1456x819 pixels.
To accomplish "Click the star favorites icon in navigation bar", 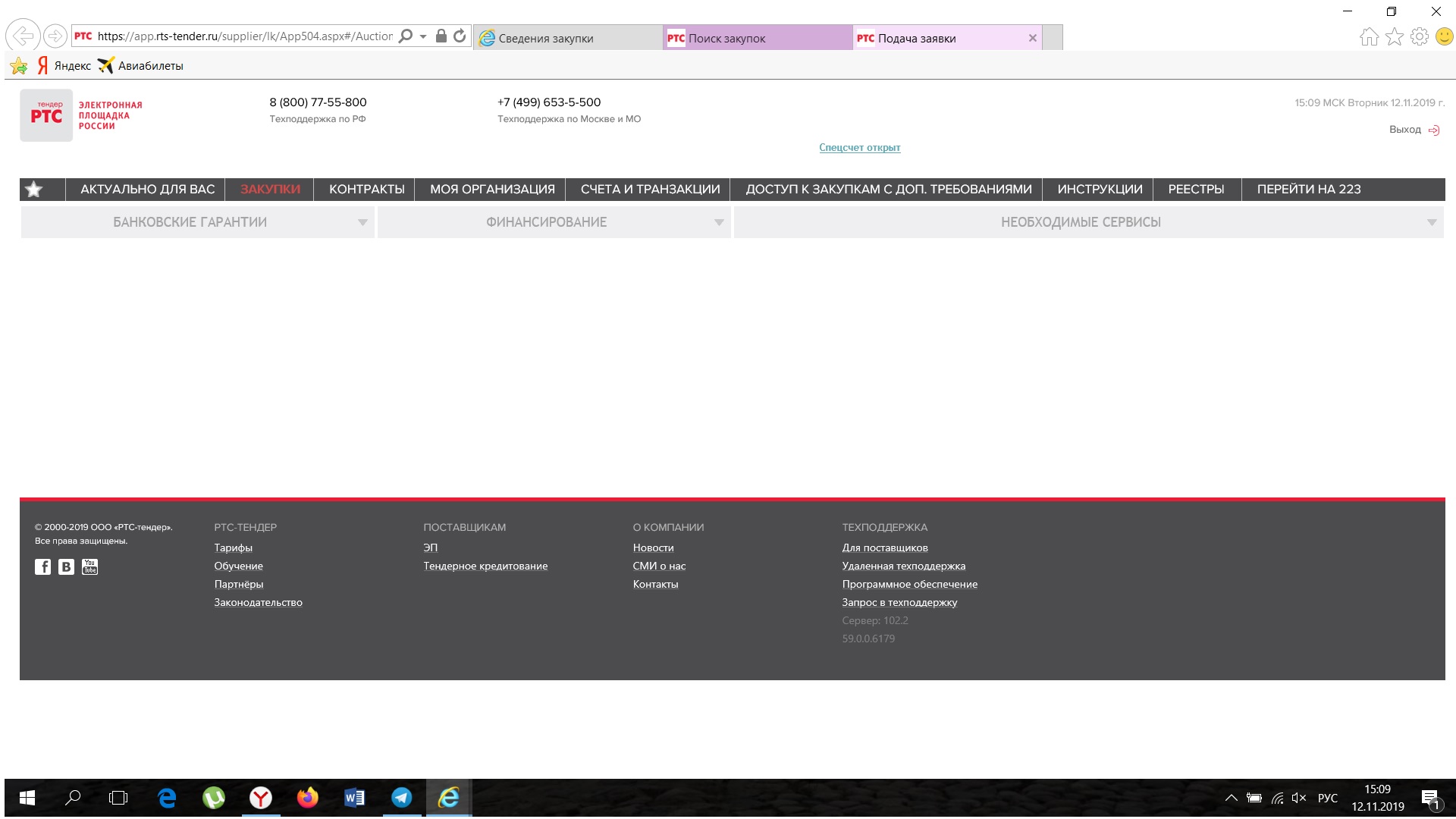I will click(33, 190).
